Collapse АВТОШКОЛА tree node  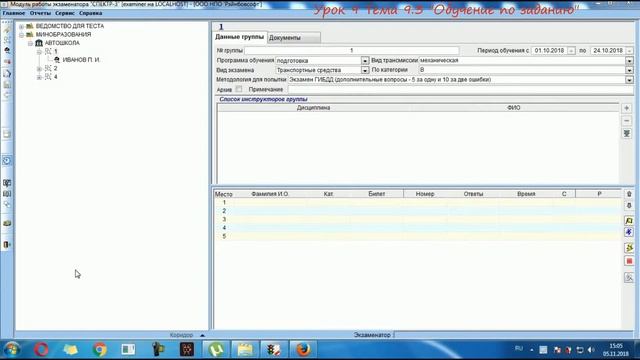pyautogui.click(x=30, y=43)
